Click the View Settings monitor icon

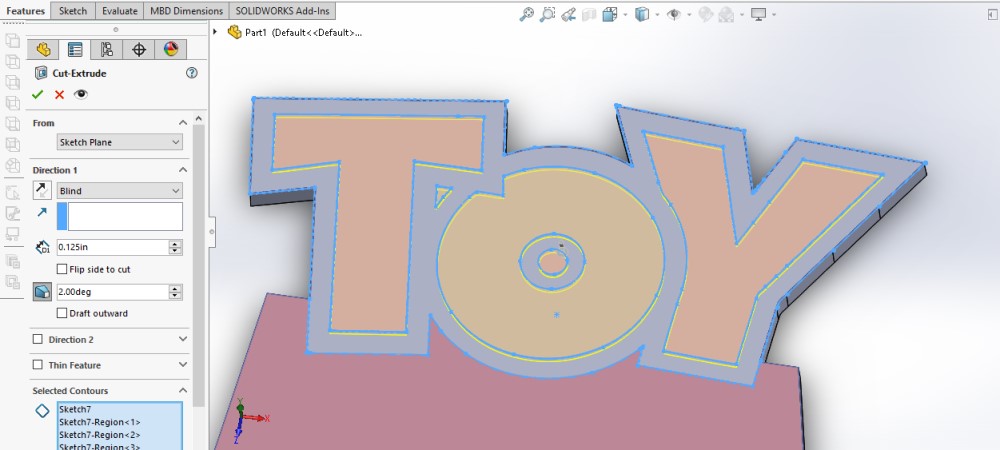point(758,14)
